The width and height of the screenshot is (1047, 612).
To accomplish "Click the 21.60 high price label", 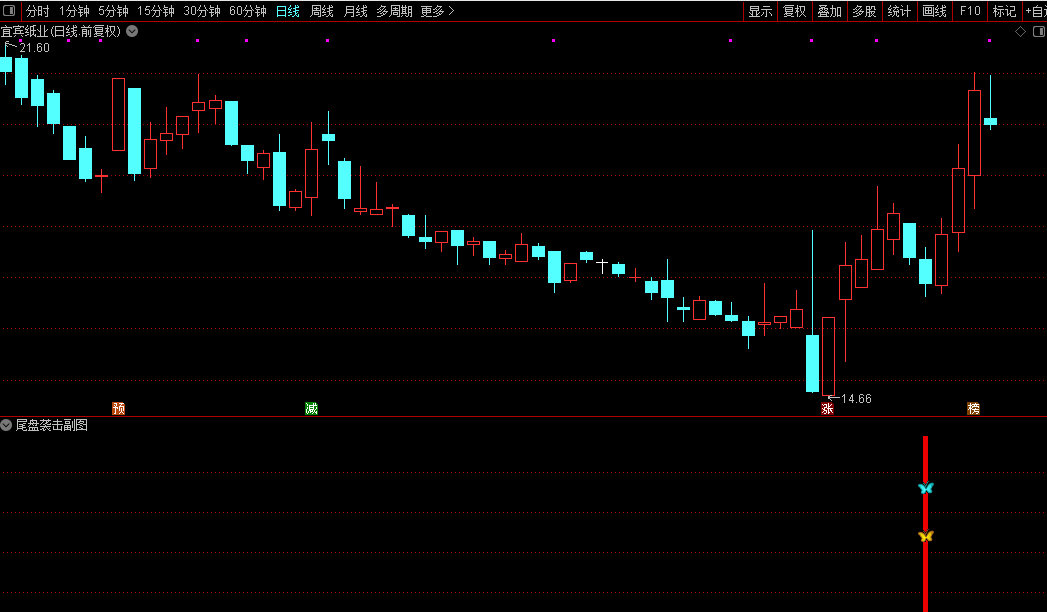I will point(34,48).
